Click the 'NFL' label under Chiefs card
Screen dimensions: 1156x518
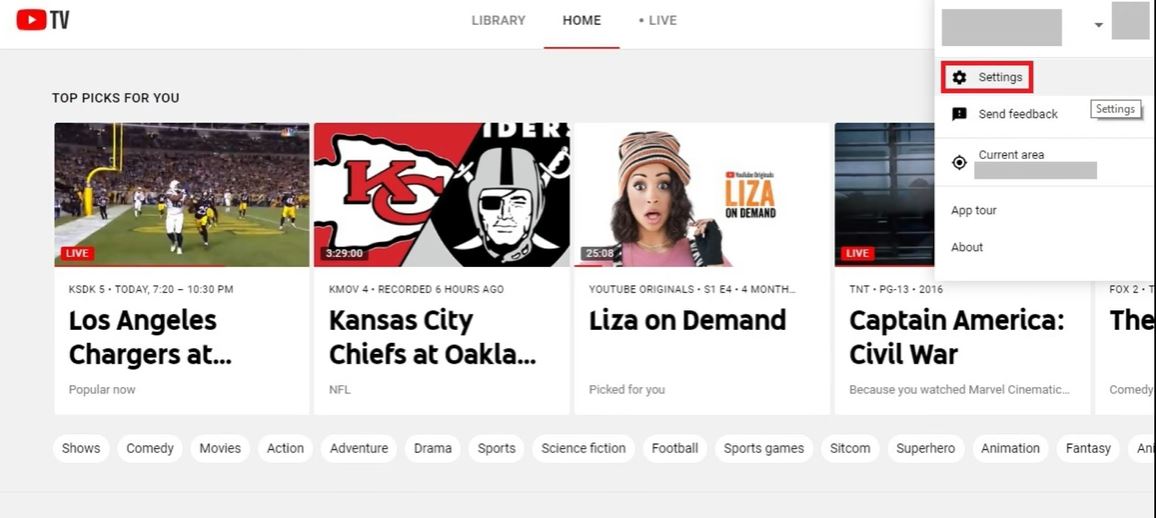tap(339, 390)
